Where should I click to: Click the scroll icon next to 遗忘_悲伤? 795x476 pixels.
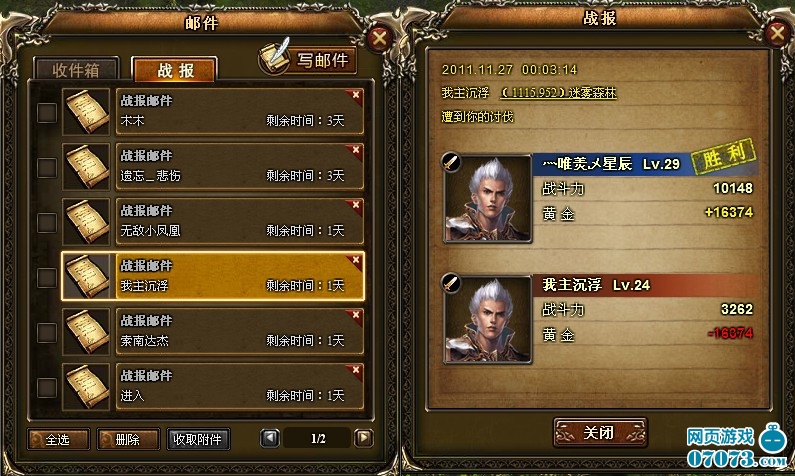tap(86, 167)
